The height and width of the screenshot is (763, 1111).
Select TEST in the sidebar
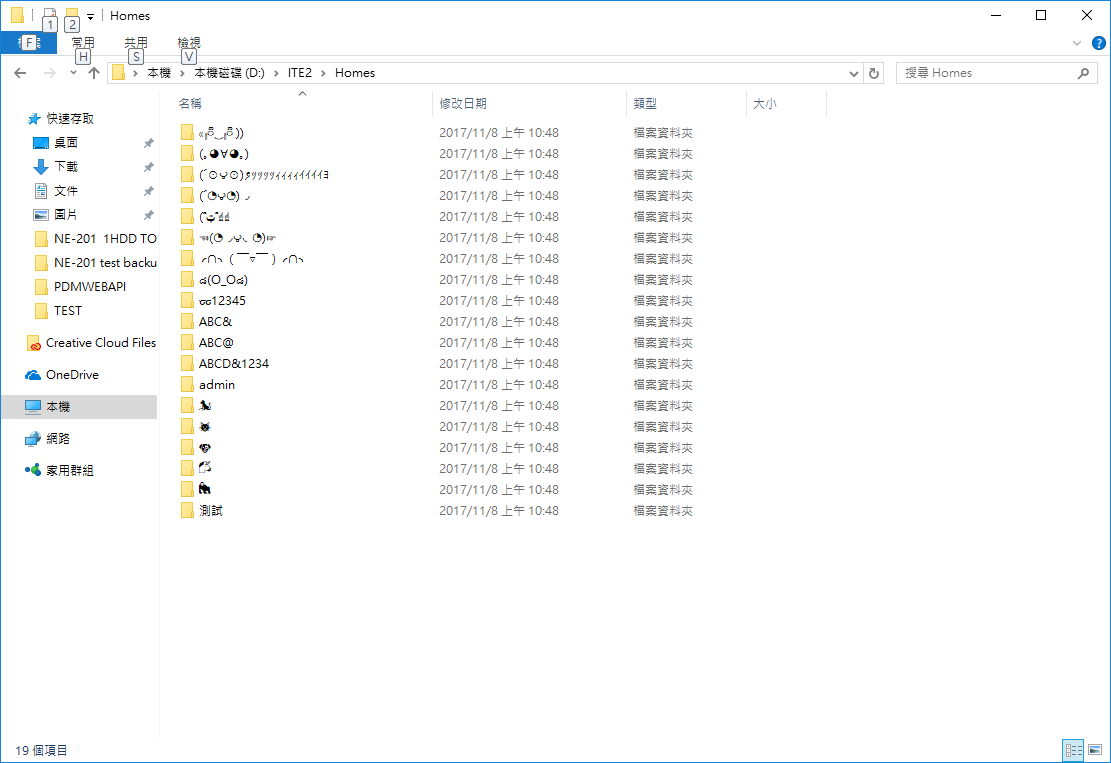pos(68,311)
